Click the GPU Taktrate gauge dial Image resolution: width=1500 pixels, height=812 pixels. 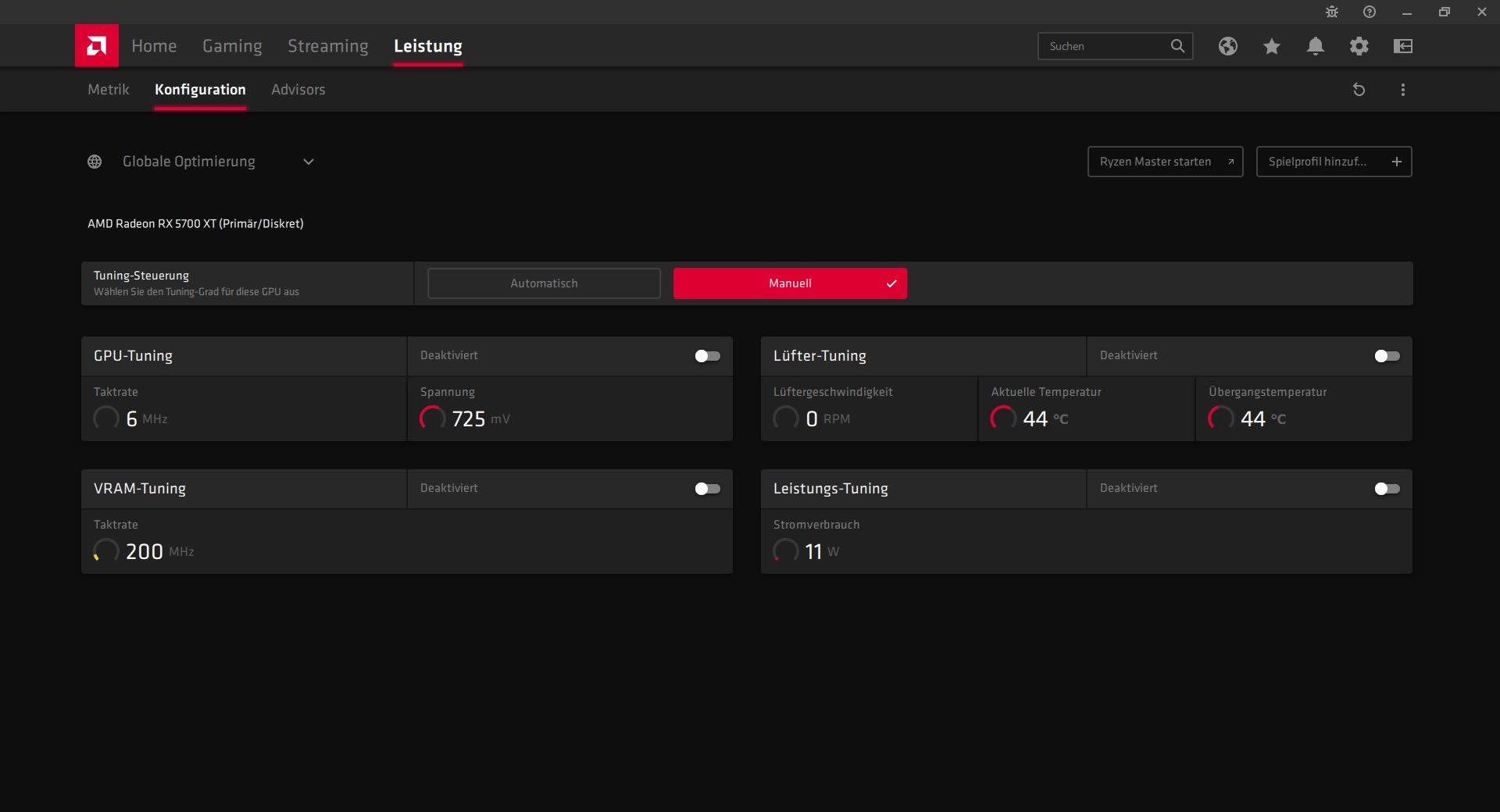coord(106,418)
